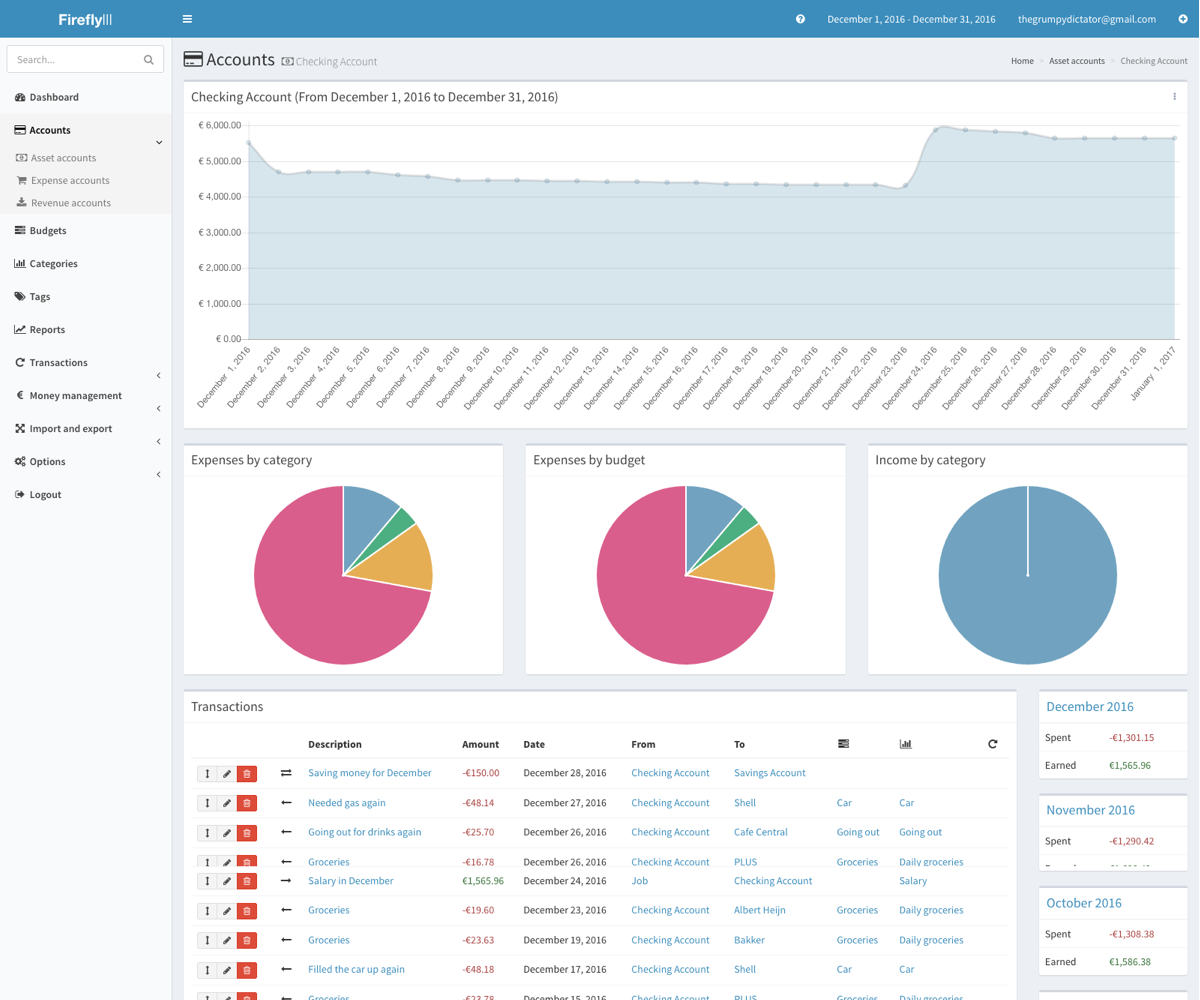Click the search magnifier icon
Image resolution: width=1200 pixels, height=1000 pixels.
click(x=149, y=60)
